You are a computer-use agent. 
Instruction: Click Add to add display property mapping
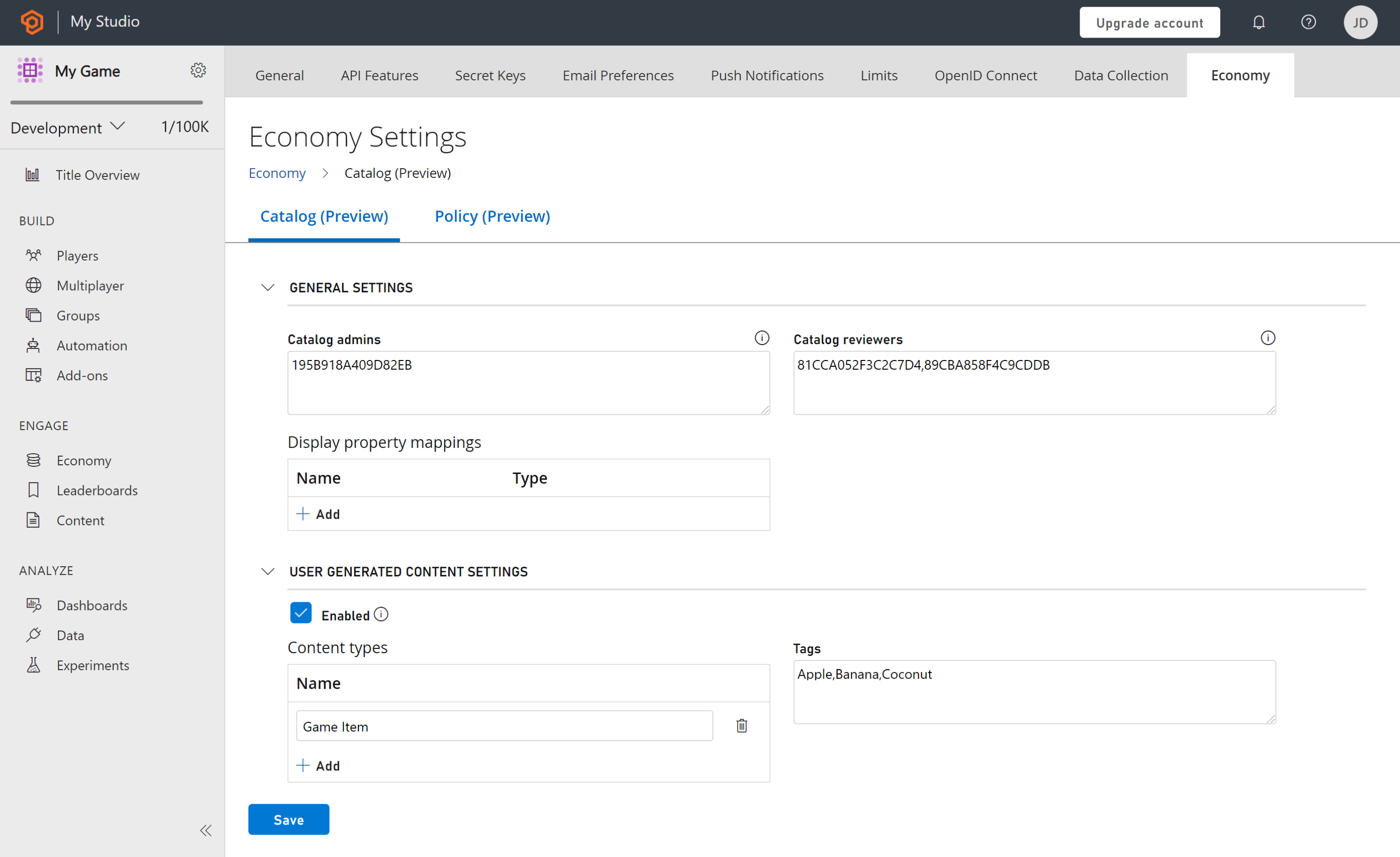(317, 514)
